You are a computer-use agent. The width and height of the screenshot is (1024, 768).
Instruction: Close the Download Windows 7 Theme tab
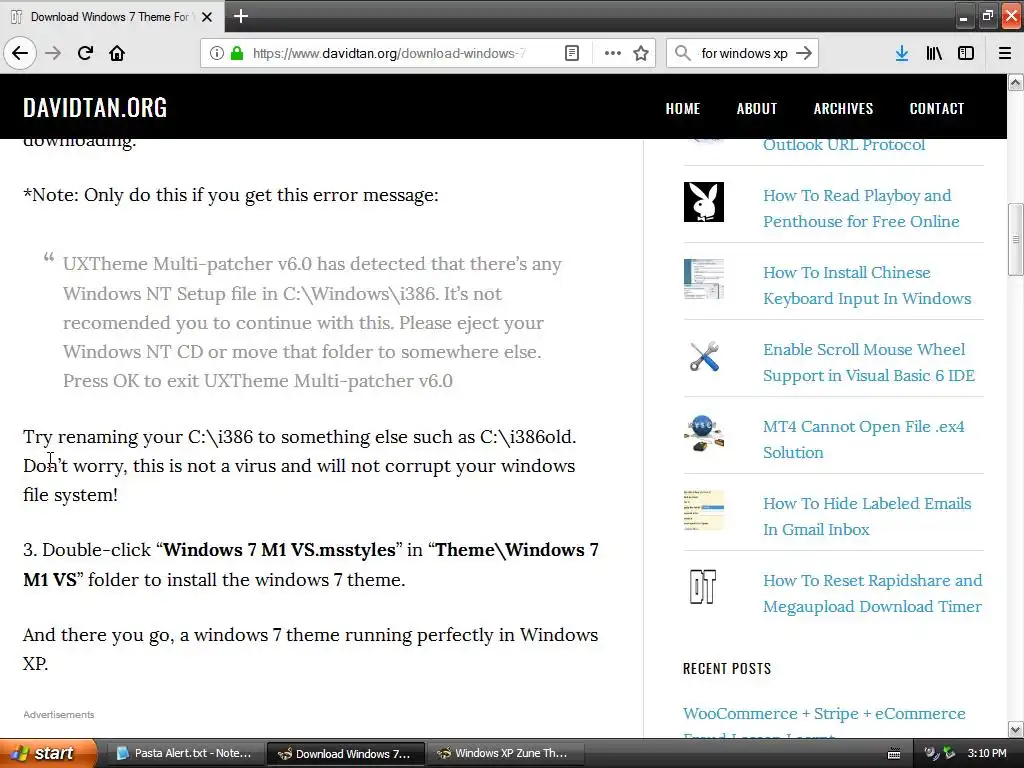click(207, 17)
